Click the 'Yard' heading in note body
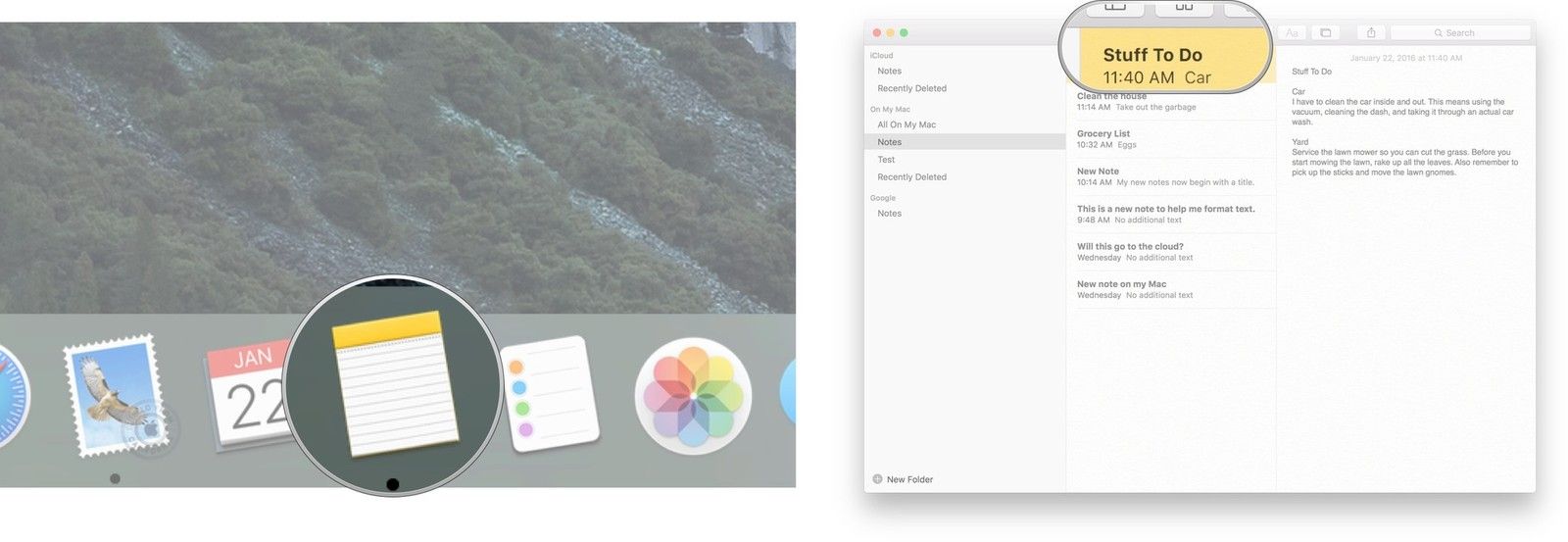This screenshot has width=1568, height=542. [x=1300, y=142]
